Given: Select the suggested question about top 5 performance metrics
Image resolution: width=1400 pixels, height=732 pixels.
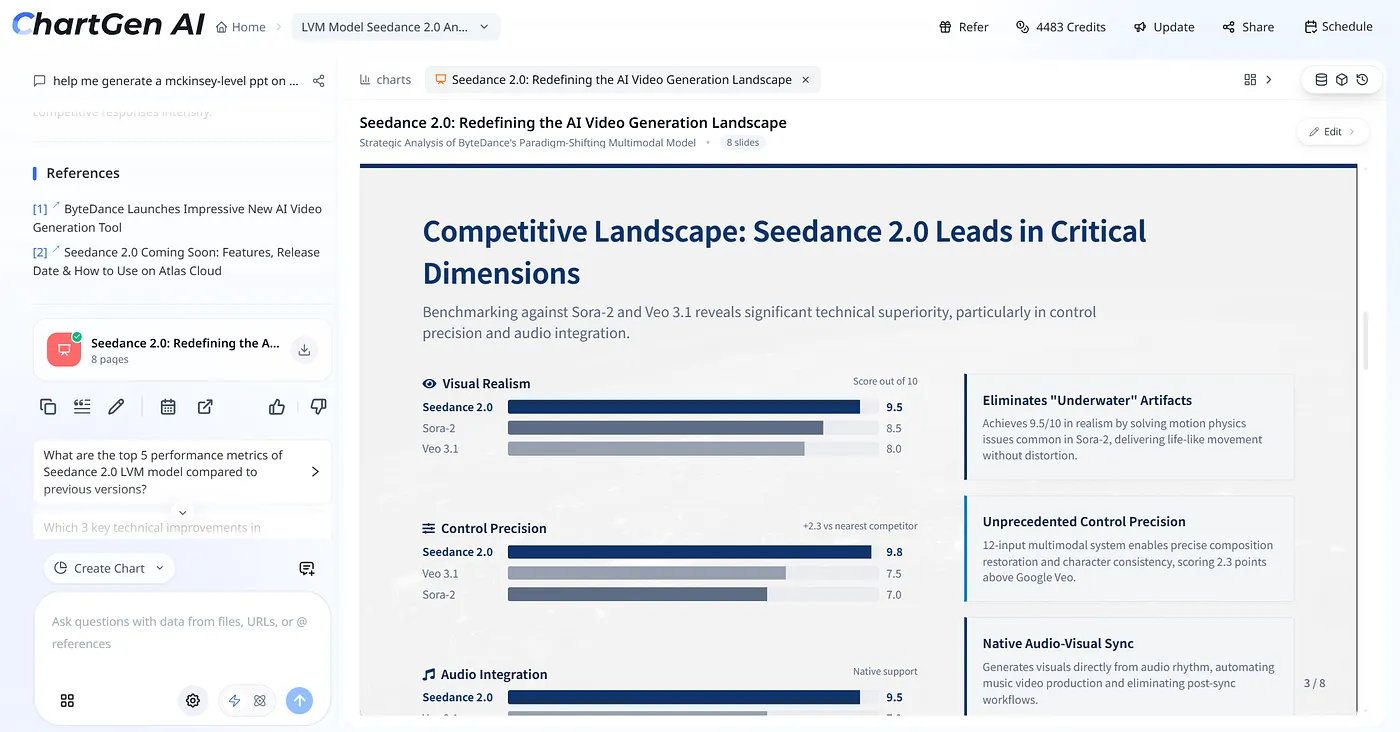Looking at the screenshot, I should (182, 472).
